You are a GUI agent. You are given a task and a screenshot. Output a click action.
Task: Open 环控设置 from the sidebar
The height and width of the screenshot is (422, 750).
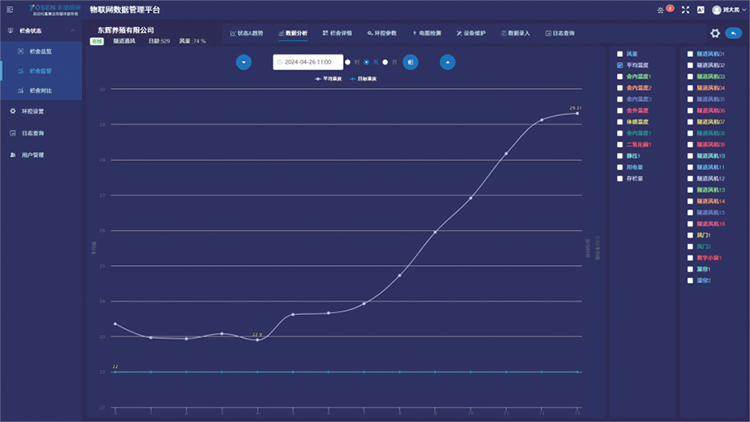(x=34, y=111)
